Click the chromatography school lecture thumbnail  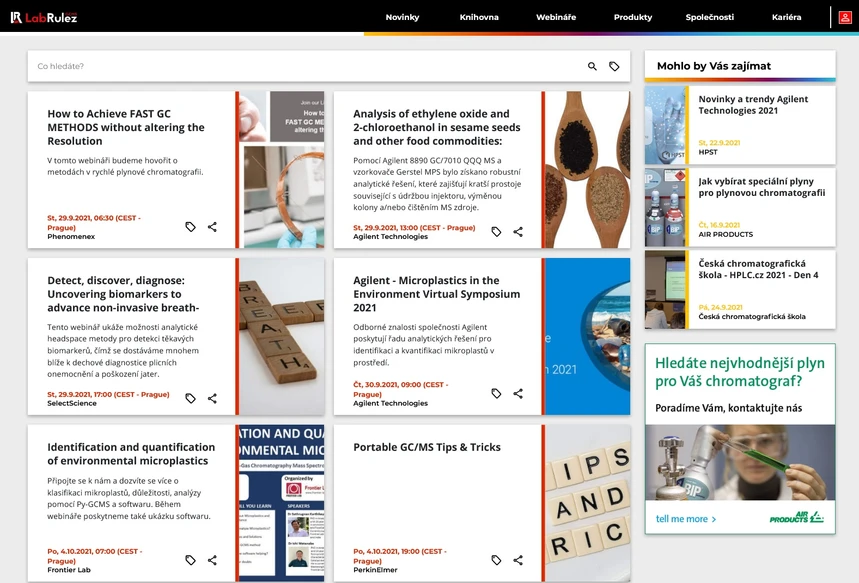pyautogui.click(x=665, y=290)
